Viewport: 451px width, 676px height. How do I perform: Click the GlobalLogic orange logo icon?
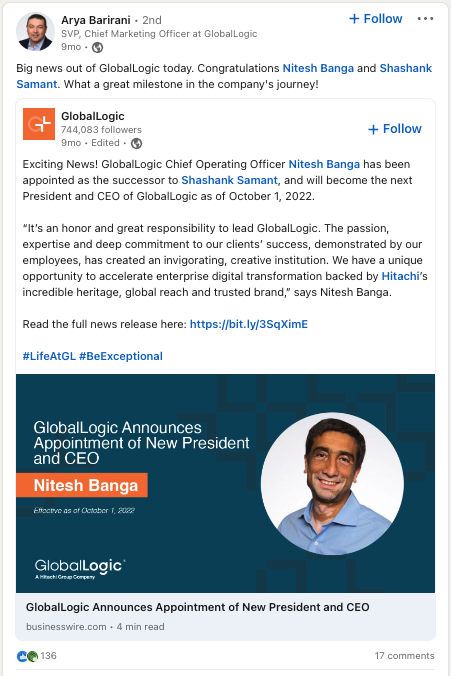point(39,124)
